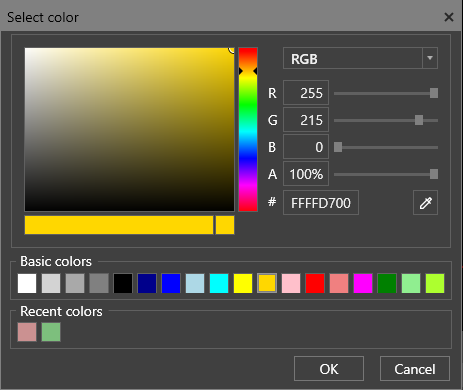Select the pure blue basic color swatch

171,283
